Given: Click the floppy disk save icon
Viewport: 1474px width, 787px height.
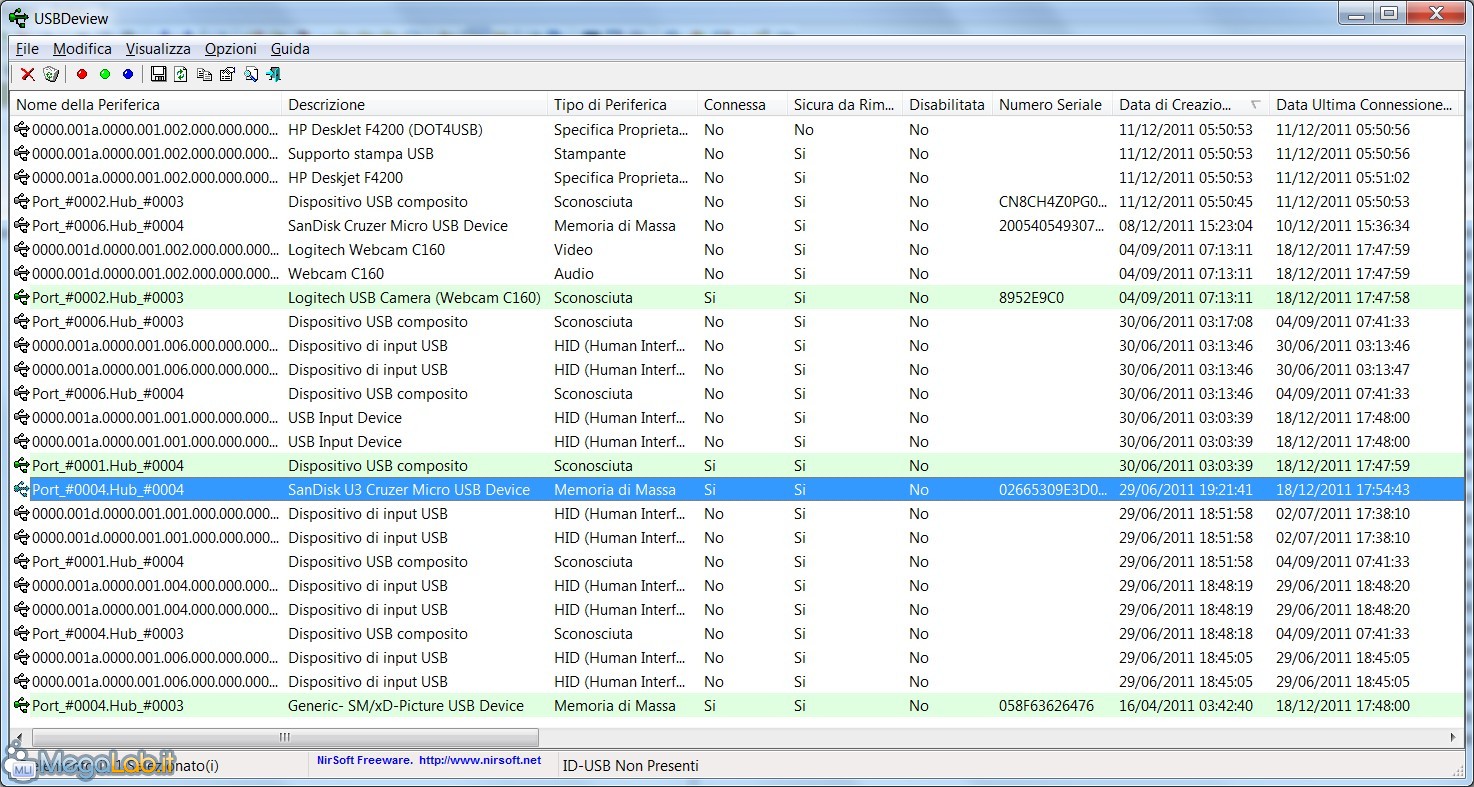Looking at the screenshot, I should point(158,74).
